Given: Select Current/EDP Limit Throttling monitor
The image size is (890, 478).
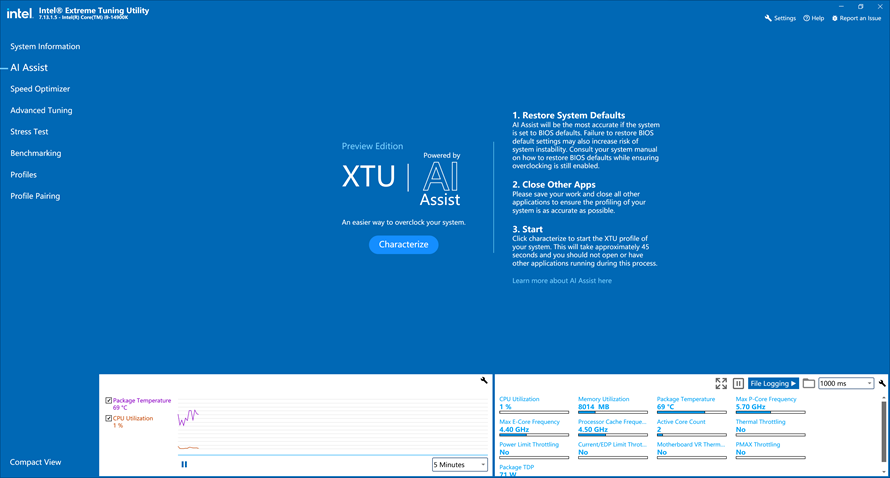Looking at the screenshot, I should (x=612, y=451).
